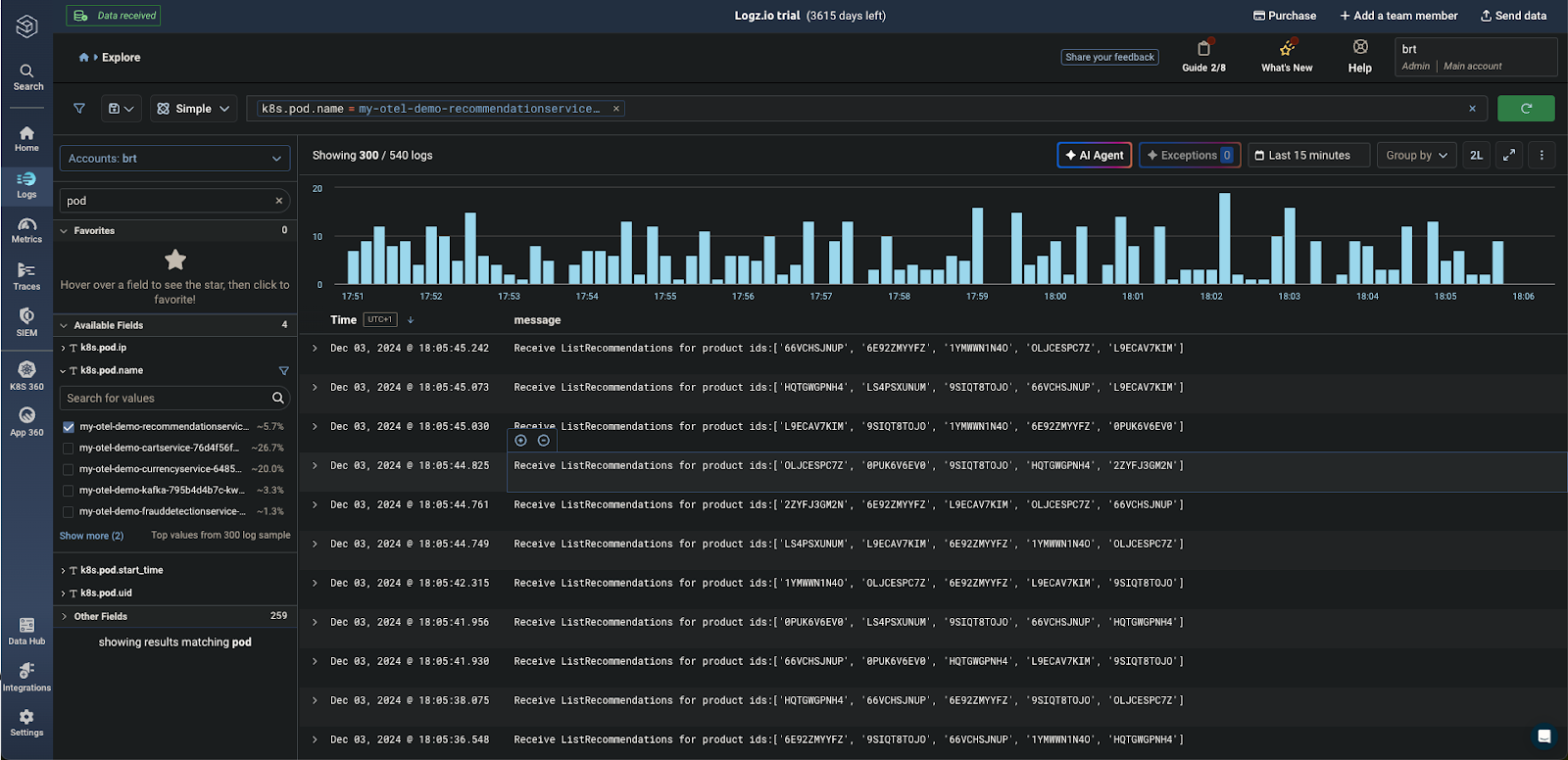Screen dimensions: 1568x760
Task: Click the Logz.io logo icon
Action: pos(26,26)
